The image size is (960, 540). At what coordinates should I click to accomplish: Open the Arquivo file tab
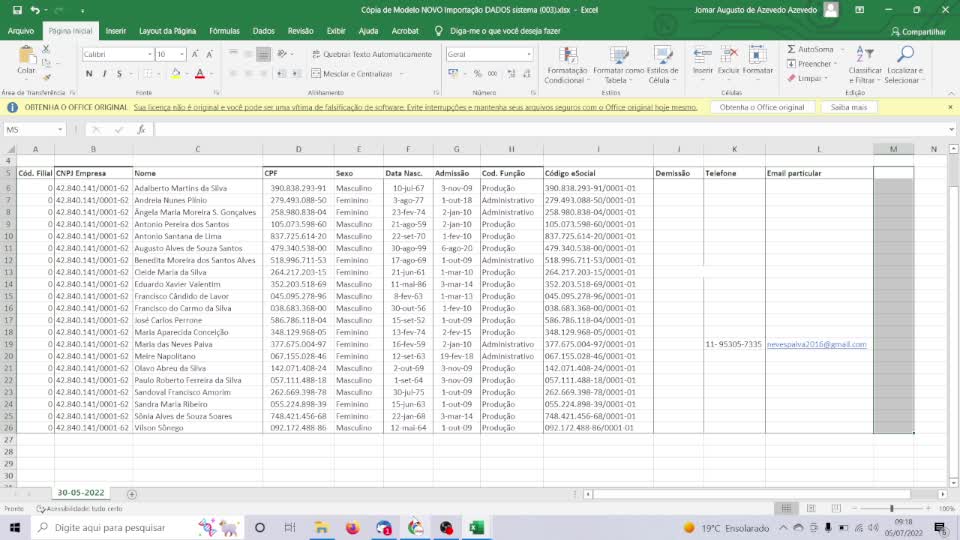(x=21, y=31)
